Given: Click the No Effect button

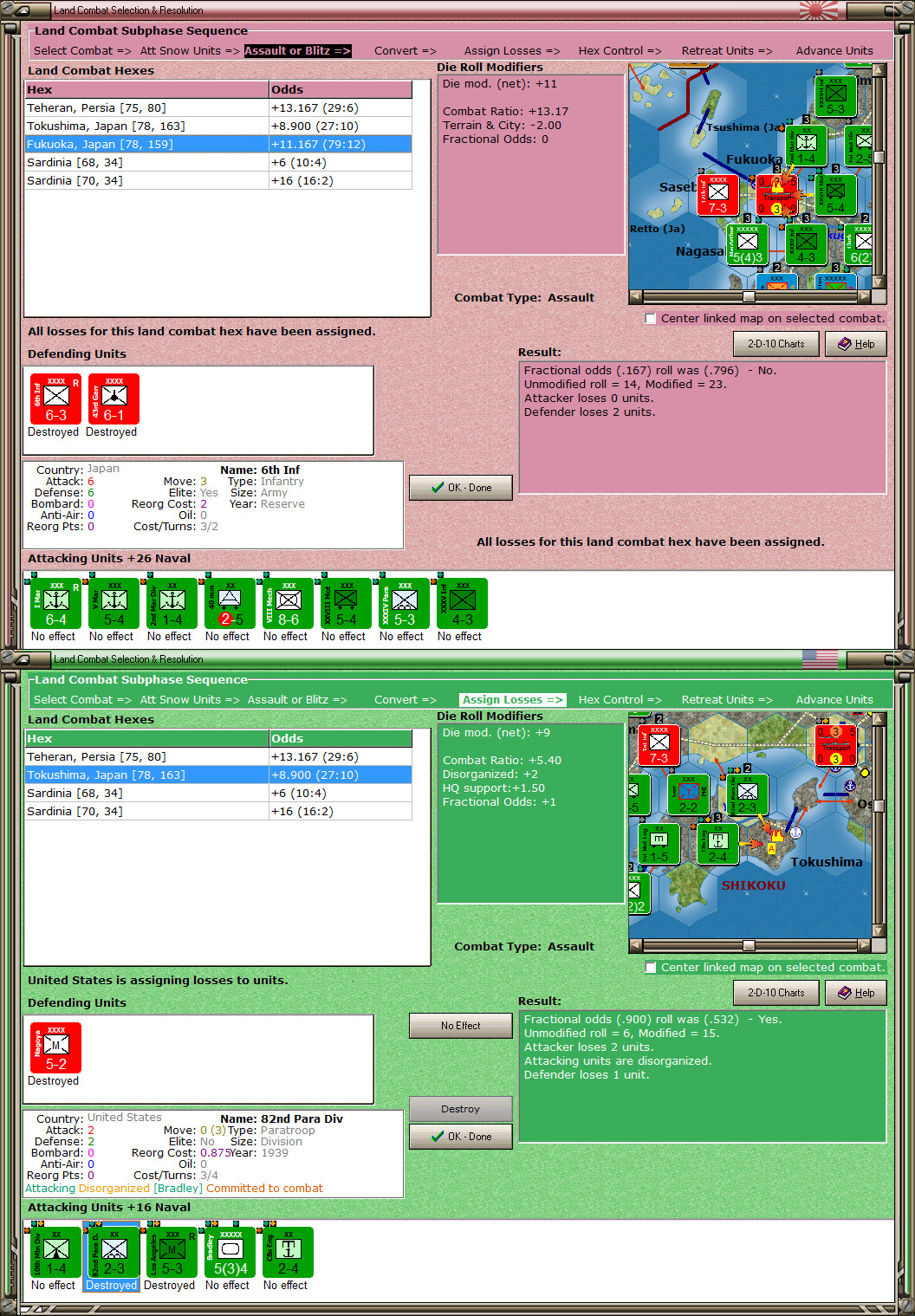Looking at the screenshot, I should tap(461, 1026).
